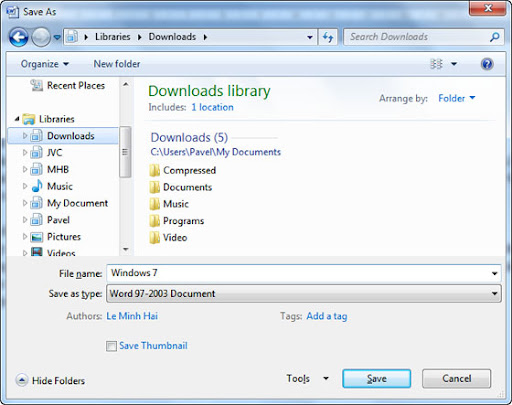The height and width of the screenshot is (405, 512).
Task: Edit the author Le Minh Hai
Action: [x=132, y=316]
